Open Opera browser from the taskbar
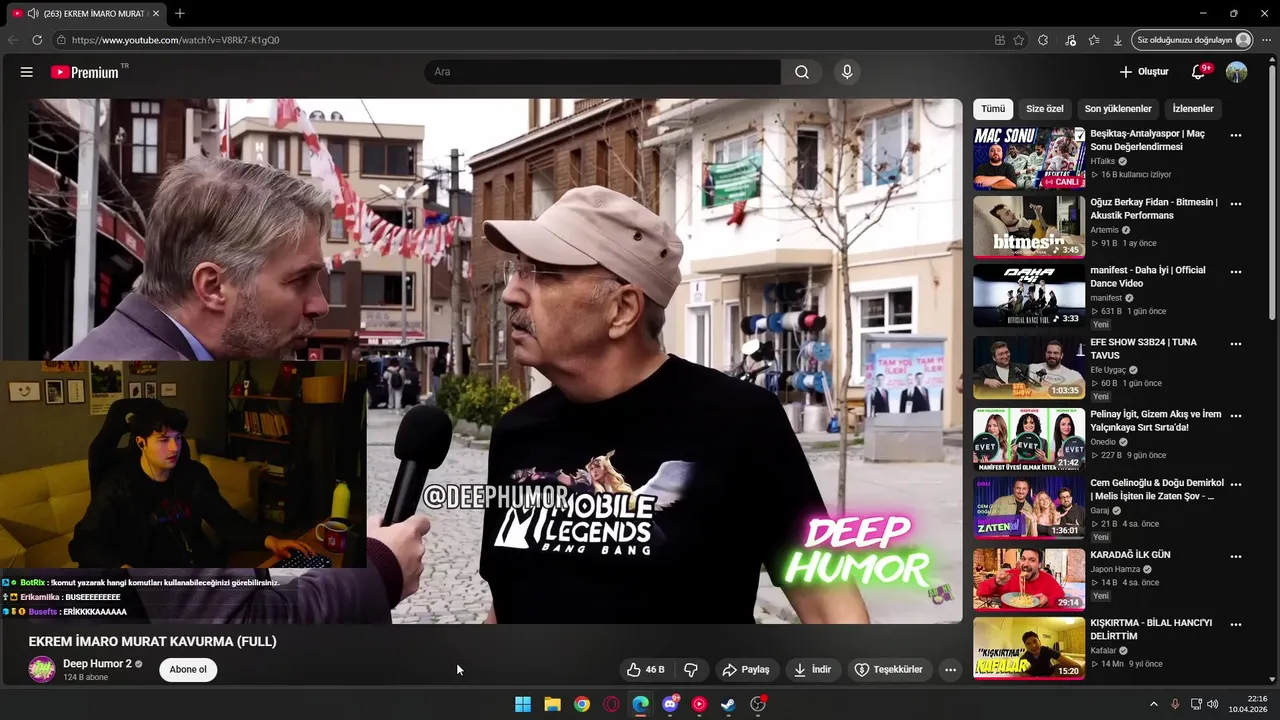 coord(611,704)
